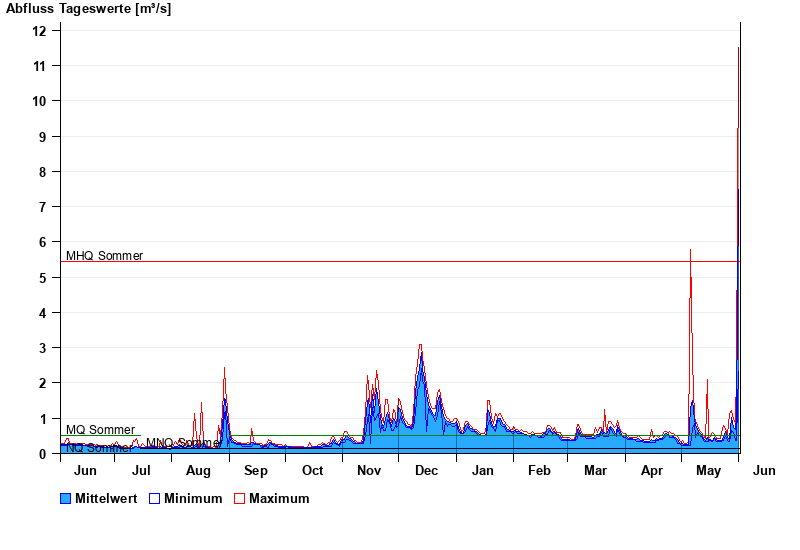Select the Dec month label

click(426, 471)
